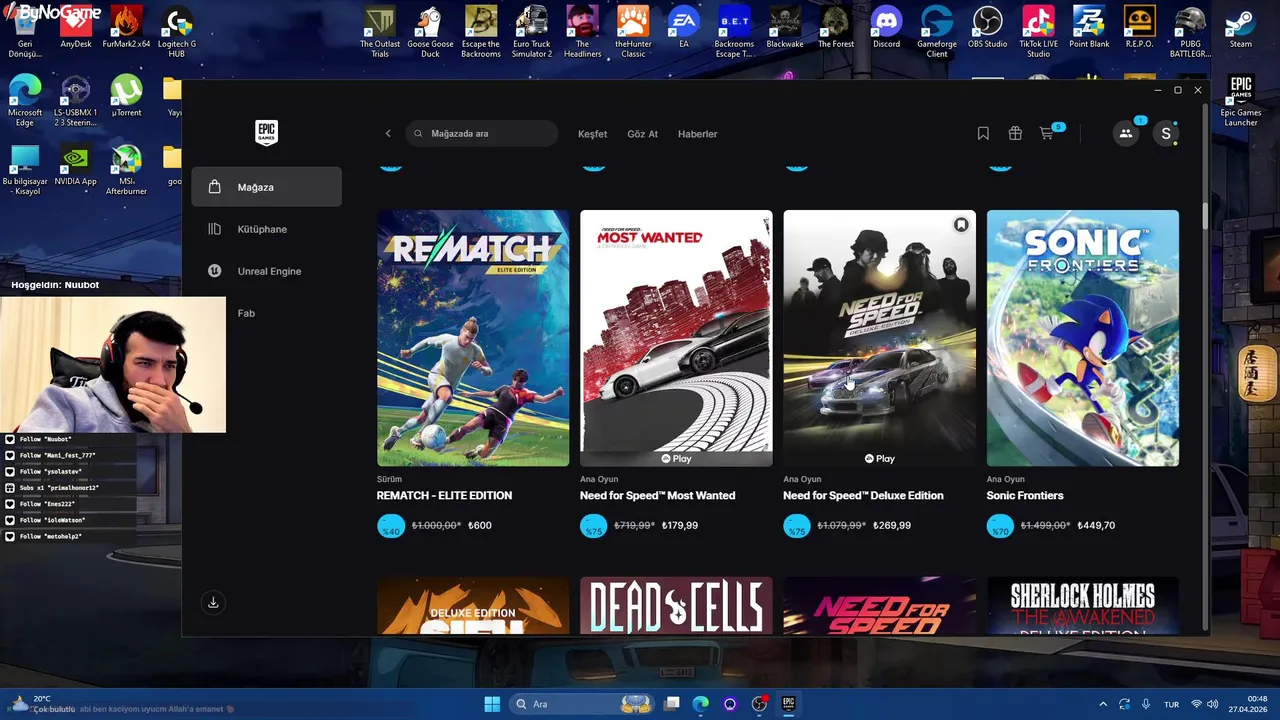Click the %40 discount badge under REMATCH

click(x=391, y=526)
